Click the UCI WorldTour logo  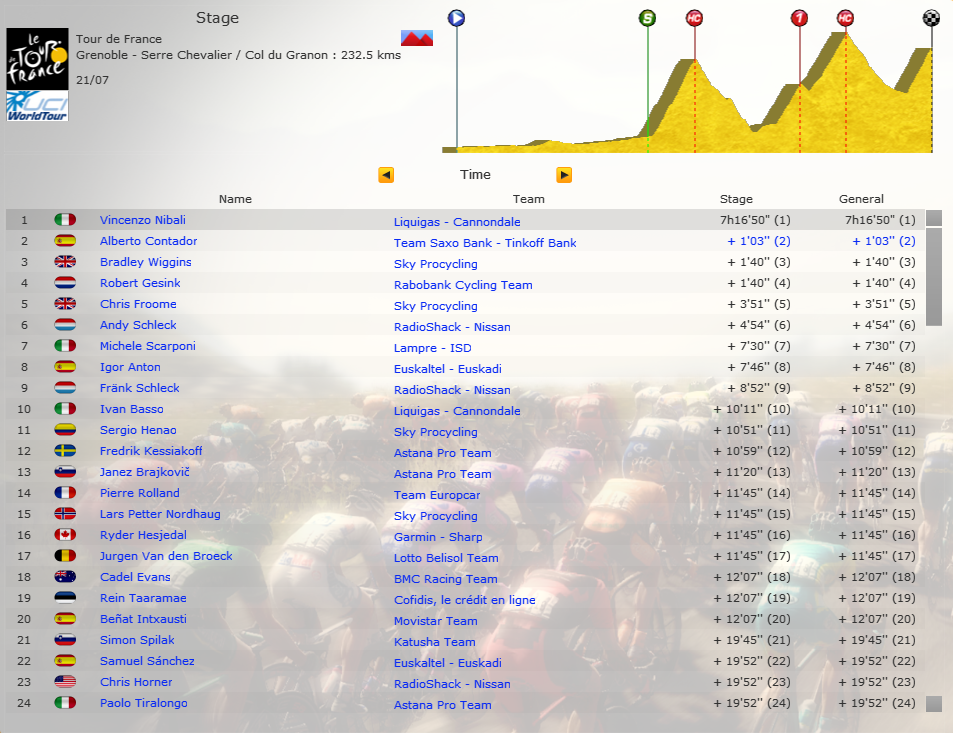tap(37, 107)
